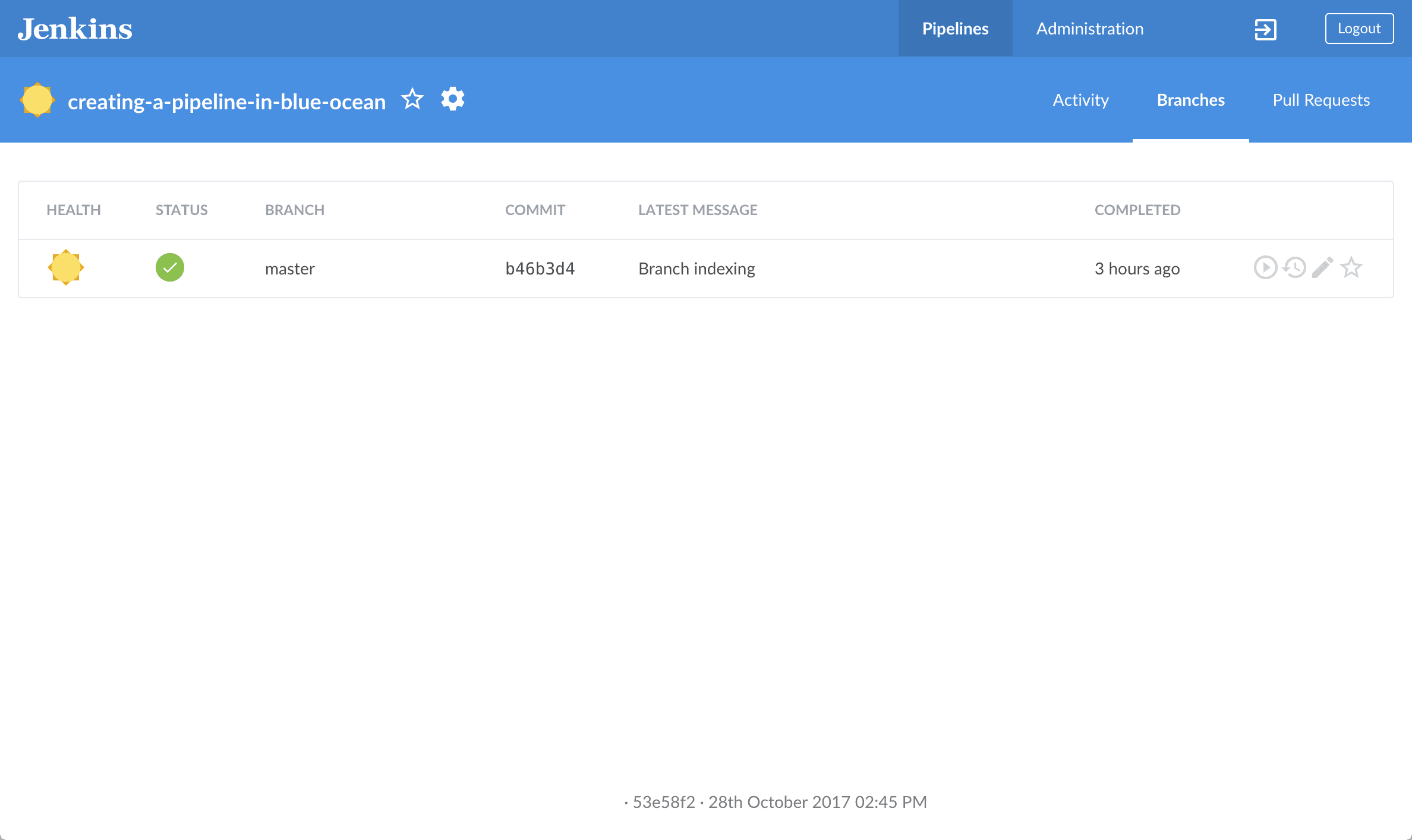1412x840 pixels.
Task: Switch to the Activity tab
Action: coord(1080,100)
